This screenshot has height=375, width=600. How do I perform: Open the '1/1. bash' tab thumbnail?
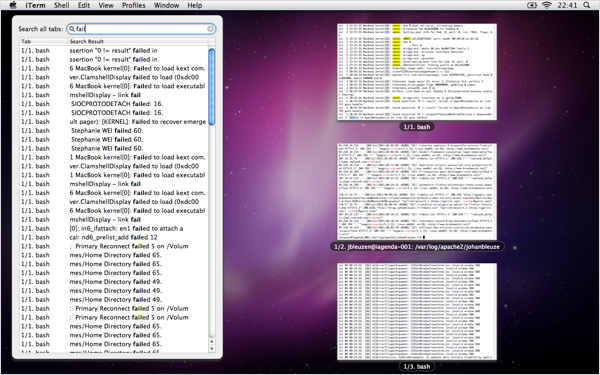click(417, 72)
